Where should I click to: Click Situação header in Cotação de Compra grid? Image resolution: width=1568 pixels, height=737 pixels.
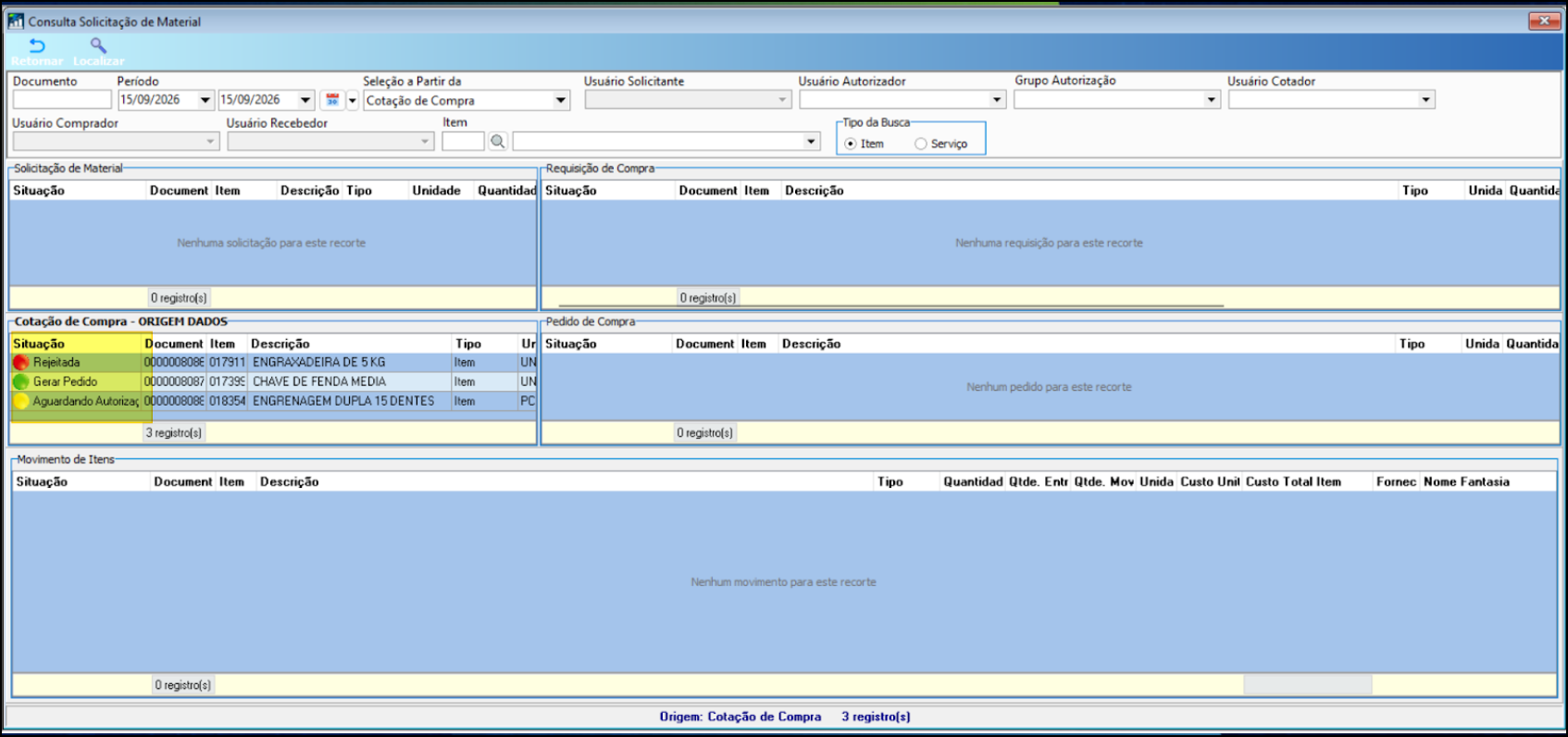[x=39, y=344]
